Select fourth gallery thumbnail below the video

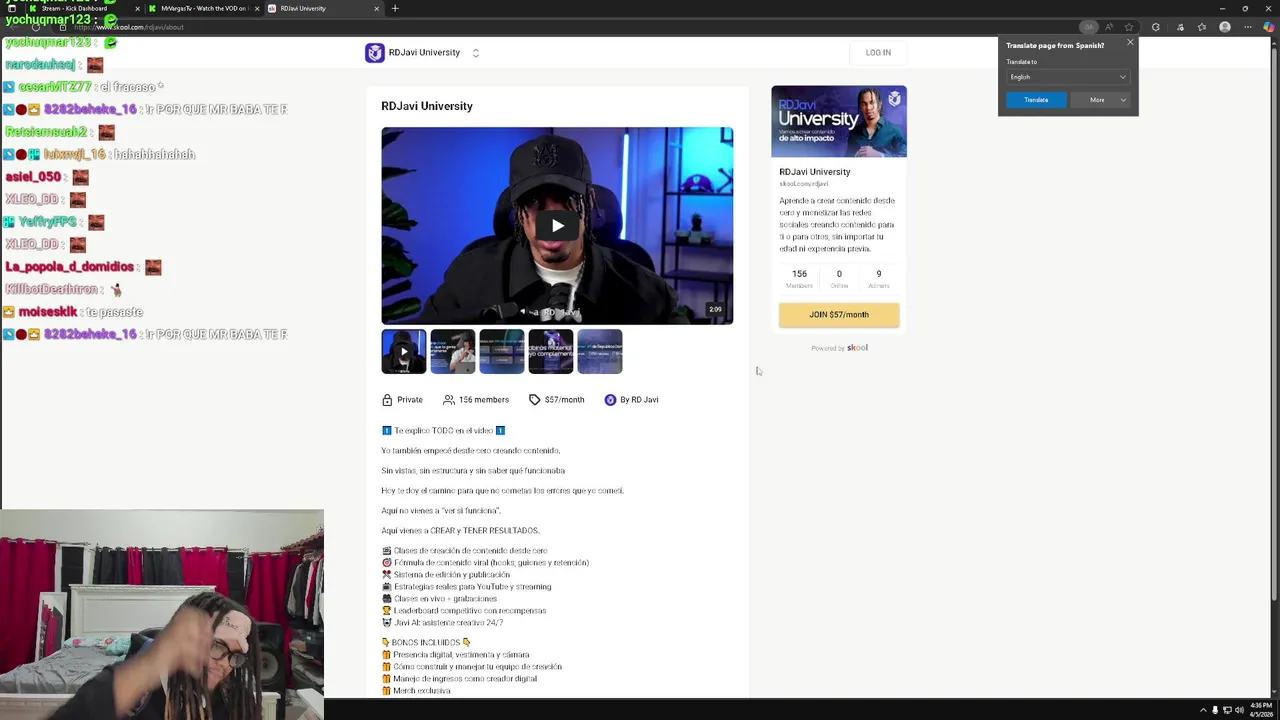[551, 351]
